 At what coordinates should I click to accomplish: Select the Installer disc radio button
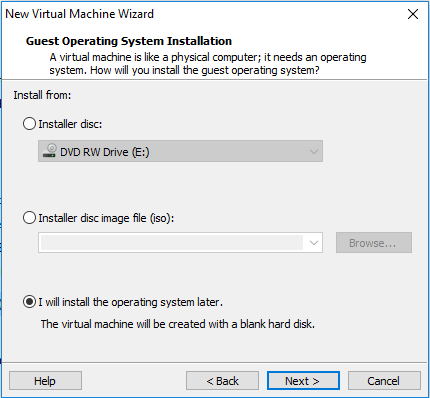coord(29,124)
